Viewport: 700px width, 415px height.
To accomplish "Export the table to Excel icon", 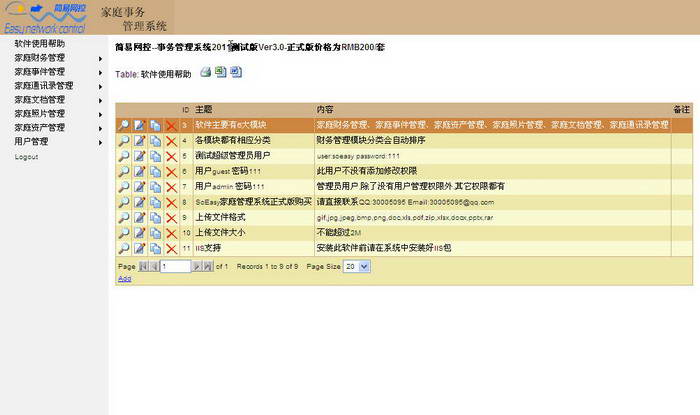I will [221, 72].
